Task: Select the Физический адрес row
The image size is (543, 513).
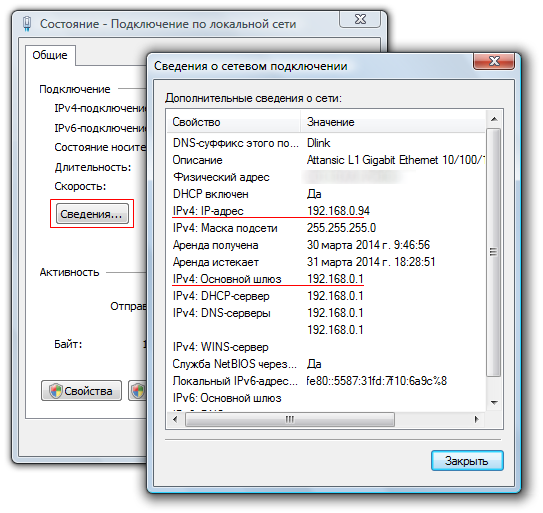Action: click(x=326, y=177)
